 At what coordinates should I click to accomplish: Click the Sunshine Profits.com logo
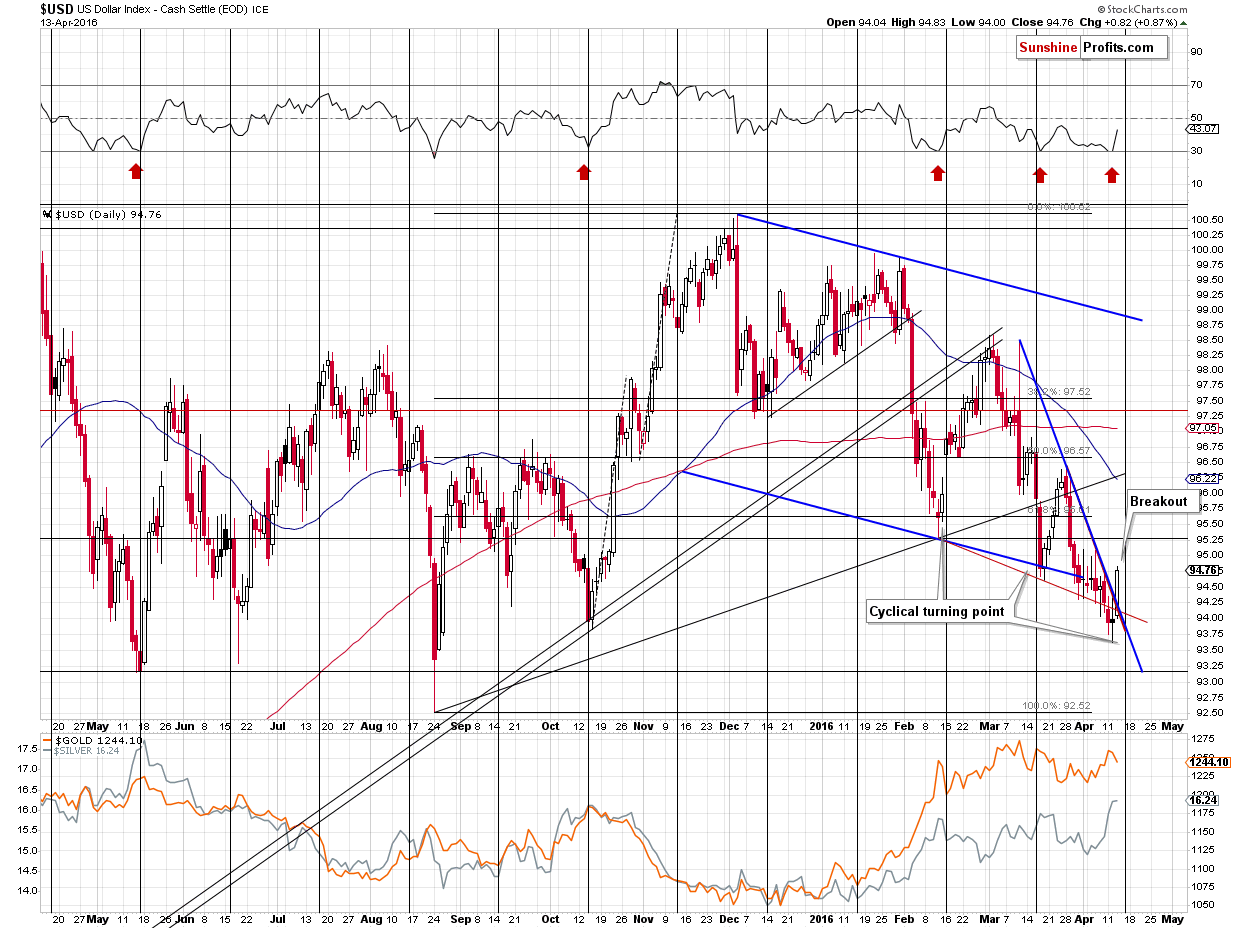pyautogui.click(x=1091, y=47)
